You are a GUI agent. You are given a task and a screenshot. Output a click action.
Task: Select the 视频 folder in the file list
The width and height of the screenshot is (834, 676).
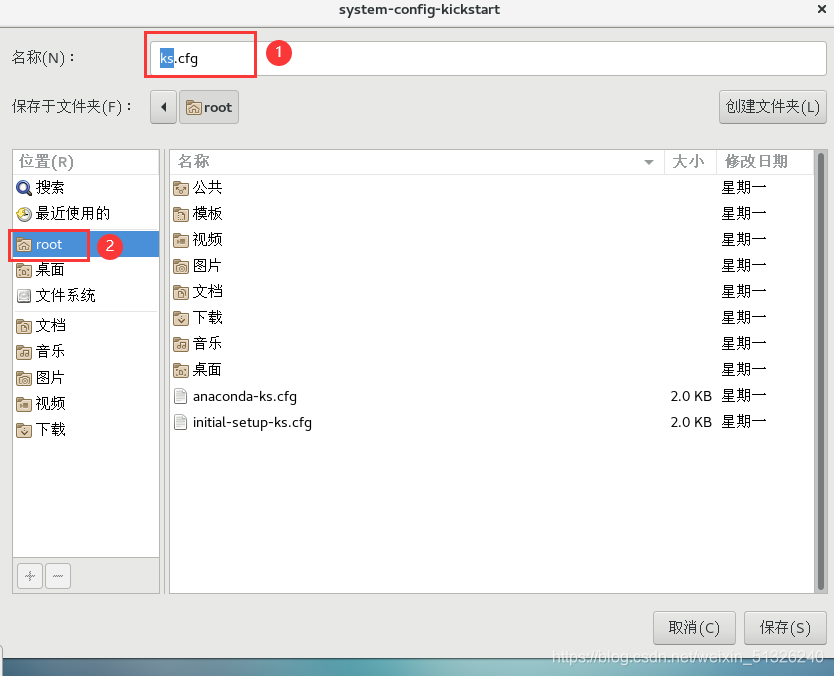tap(492, 239)
